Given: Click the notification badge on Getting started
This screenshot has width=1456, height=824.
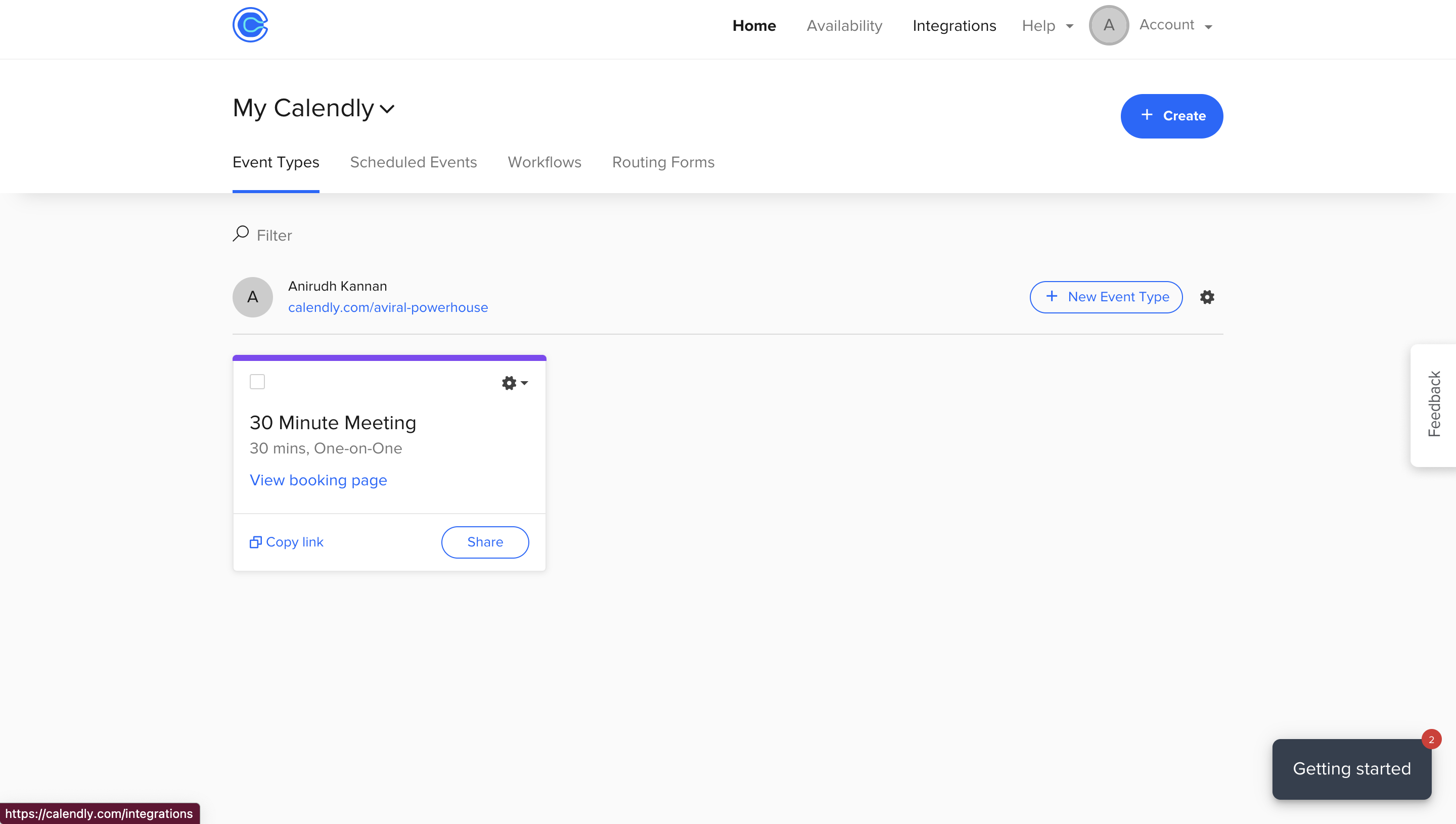Looking at the screenshot, I should (1431, 739).
